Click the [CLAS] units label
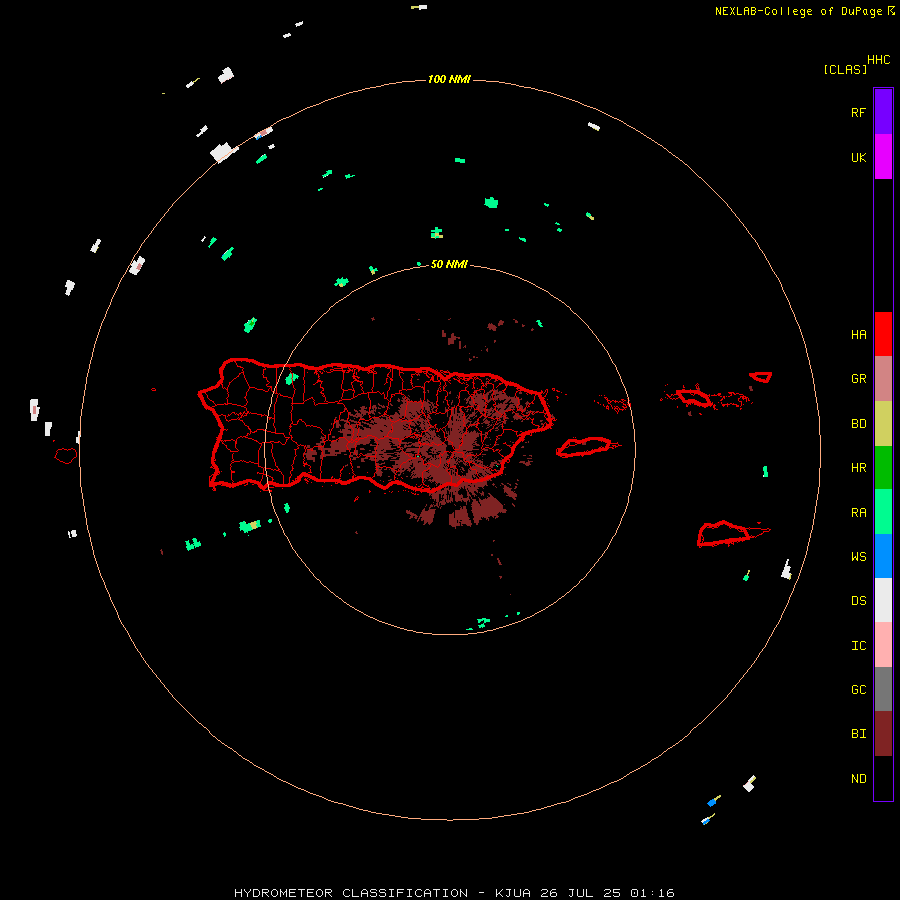This screenshot has height=900, width=900. (845, 69)
